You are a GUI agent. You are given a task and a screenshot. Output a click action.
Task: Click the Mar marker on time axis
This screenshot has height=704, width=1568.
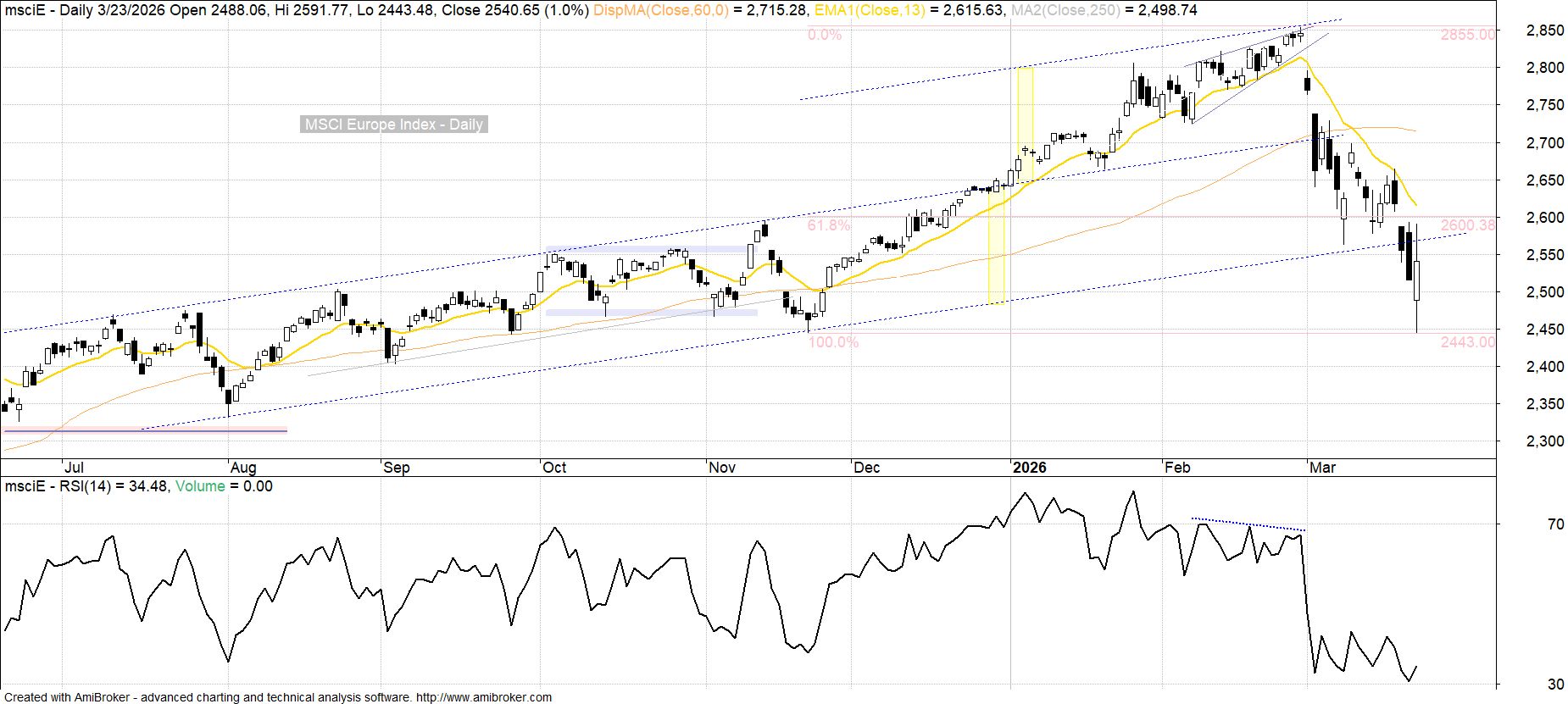tap(1322, 468)
